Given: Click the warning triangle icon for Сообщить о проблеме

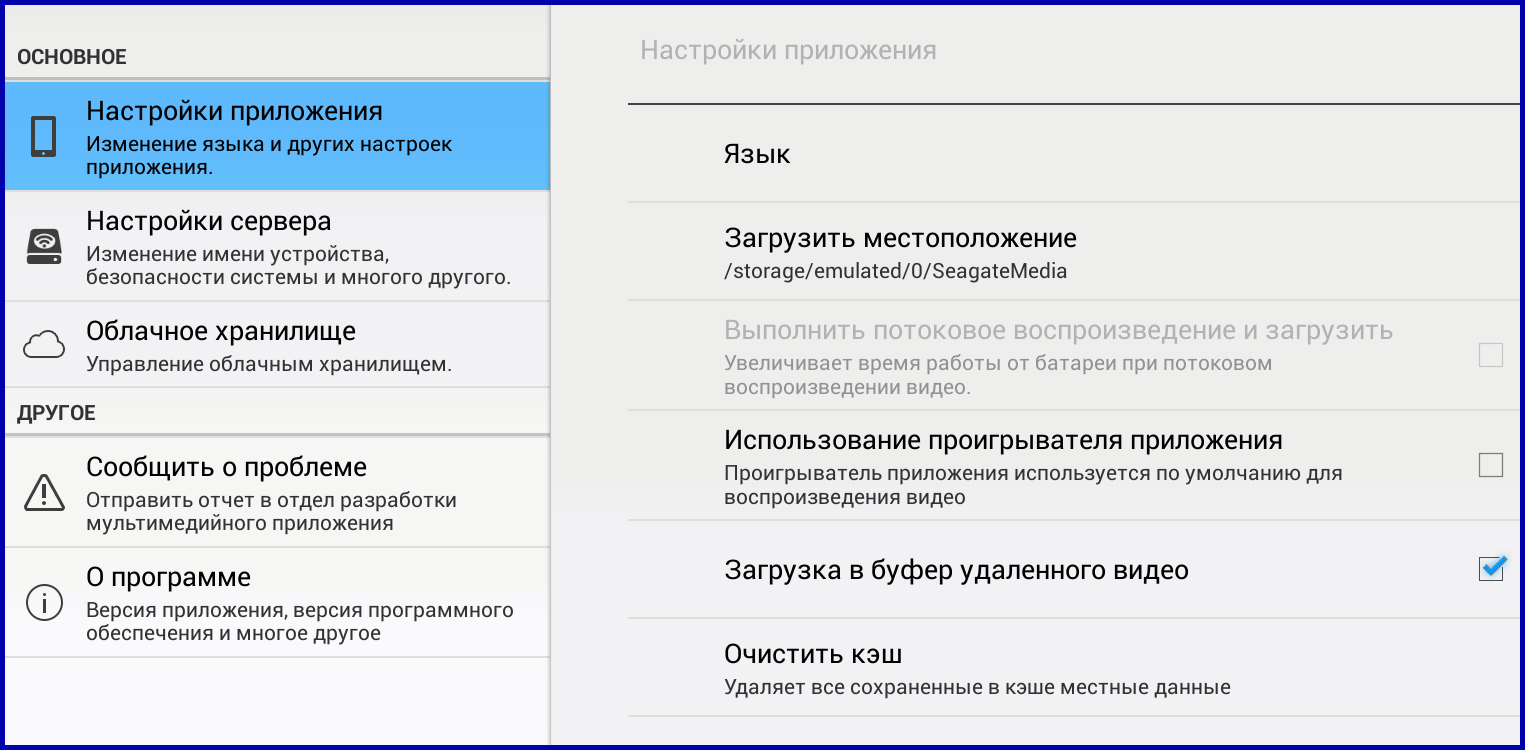Looking at the screenshot, I should tap(43, 492).
